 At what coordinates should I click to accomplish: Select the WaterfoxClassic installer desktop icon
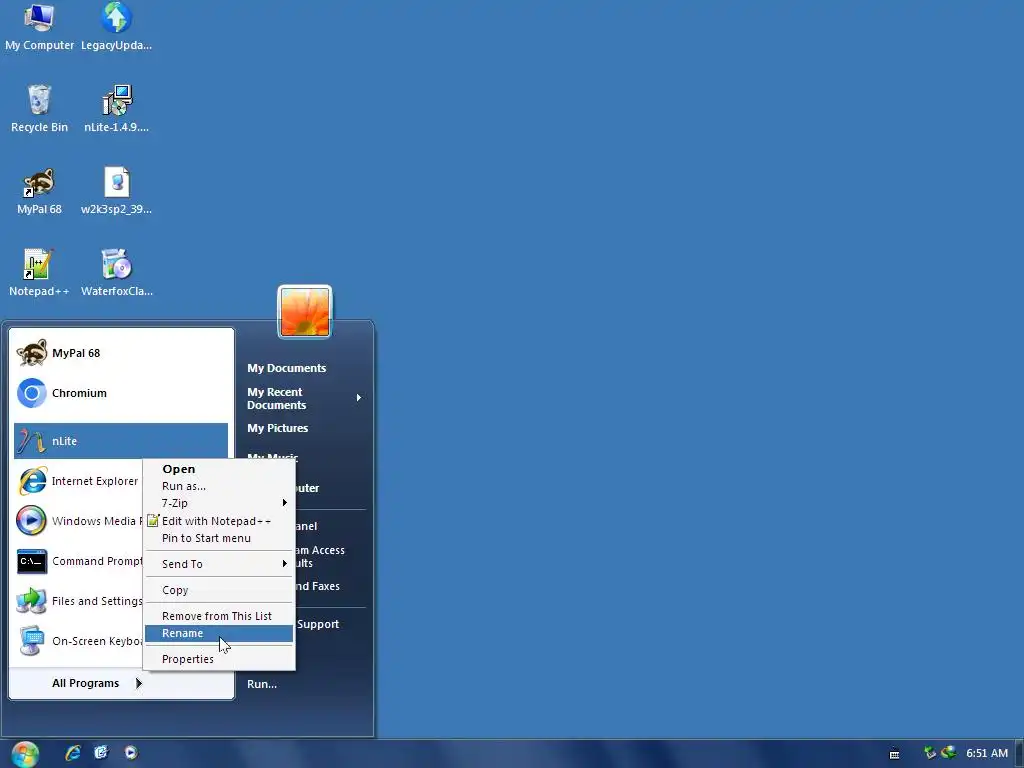[x=116, y=273]
